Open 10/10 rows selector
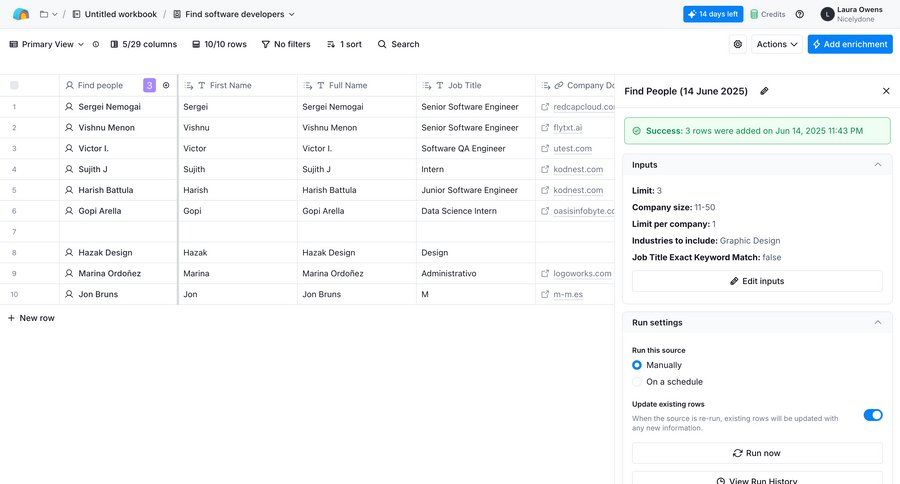 pyautogui.click(x=219, y=44)
